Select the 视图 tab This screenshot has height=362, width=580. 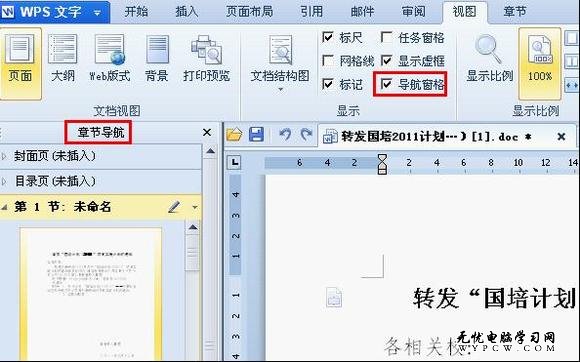coord(465,12)
